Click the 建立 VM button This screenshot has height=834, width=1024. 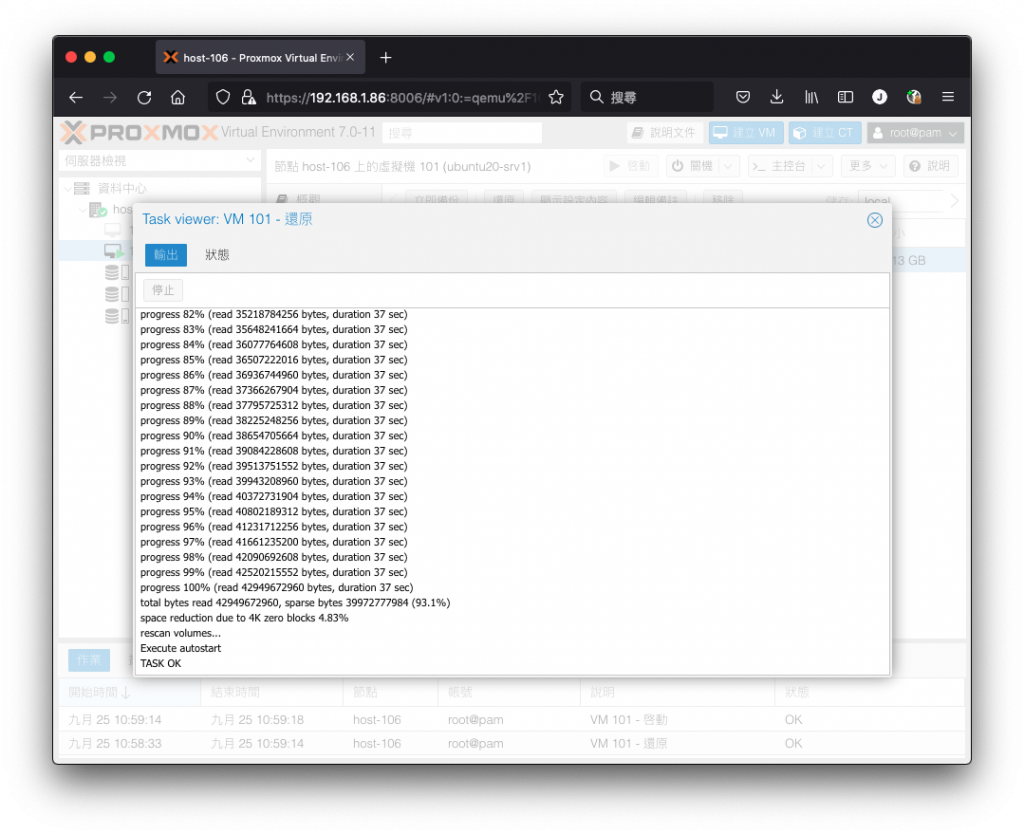tap(745, 133)
